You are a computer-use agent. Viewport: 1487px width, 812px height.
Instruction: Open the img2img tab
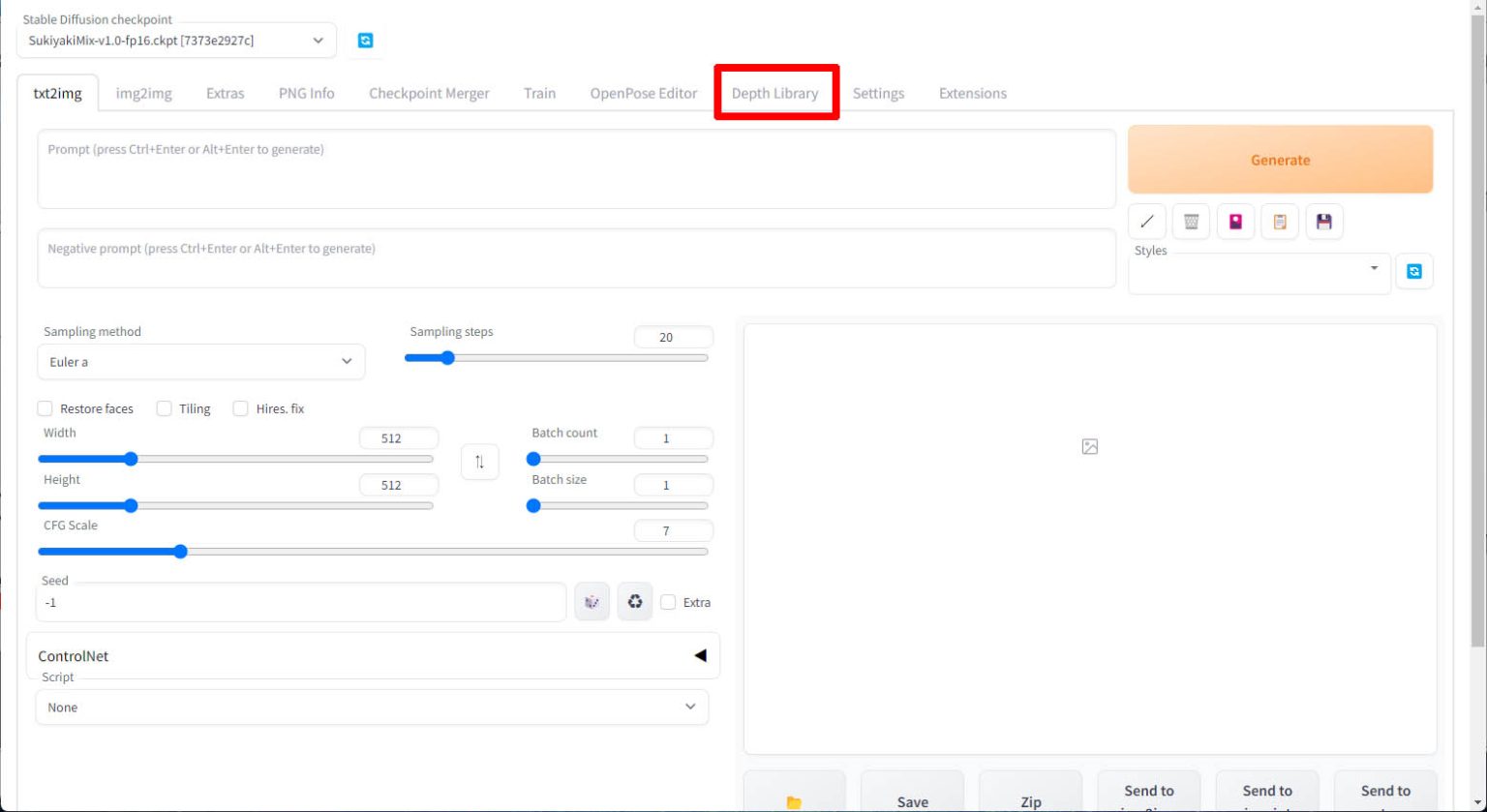(x=143, y=93)
